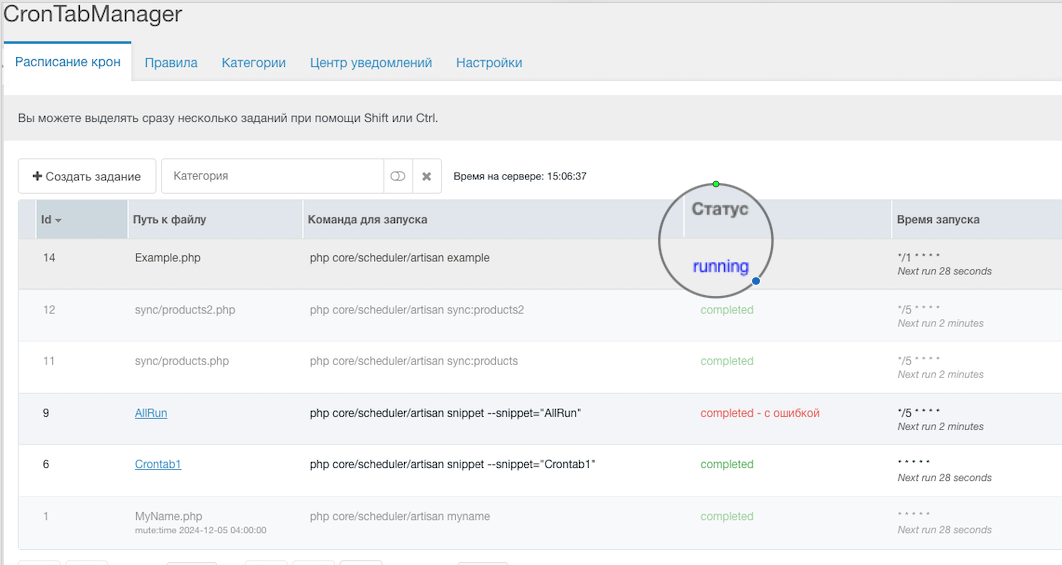
Task: Select the command ending in sync:products
Action: (x=414, y=361)
